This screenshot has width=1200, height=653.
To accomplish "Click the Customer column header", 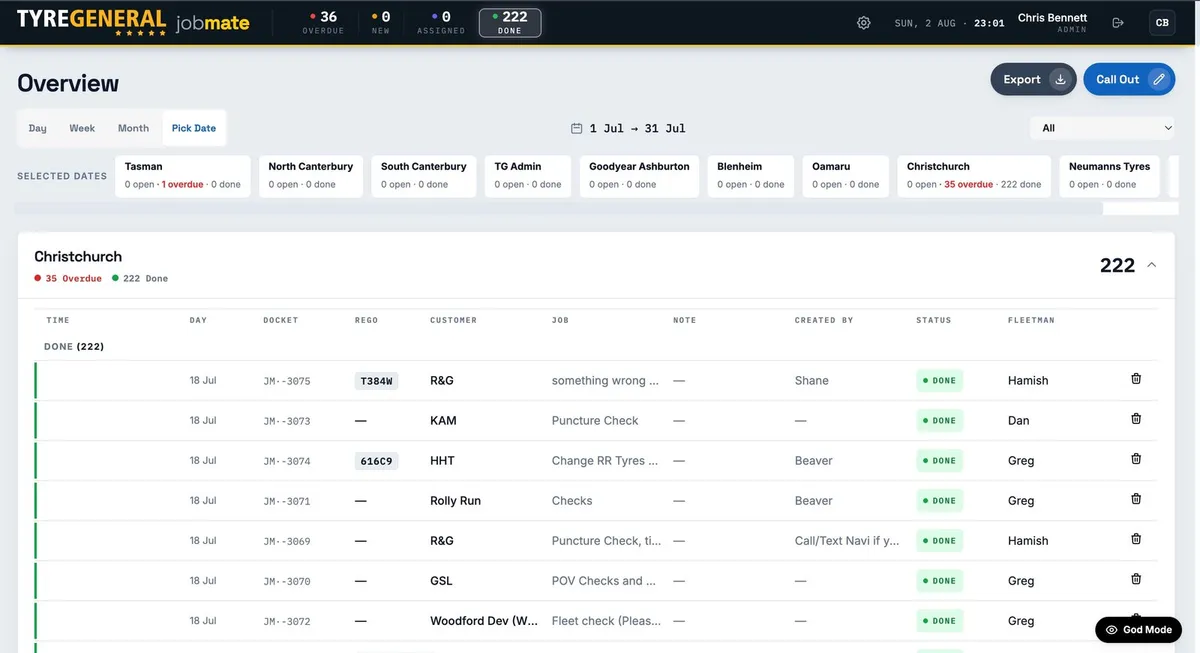I will (453, 320).
